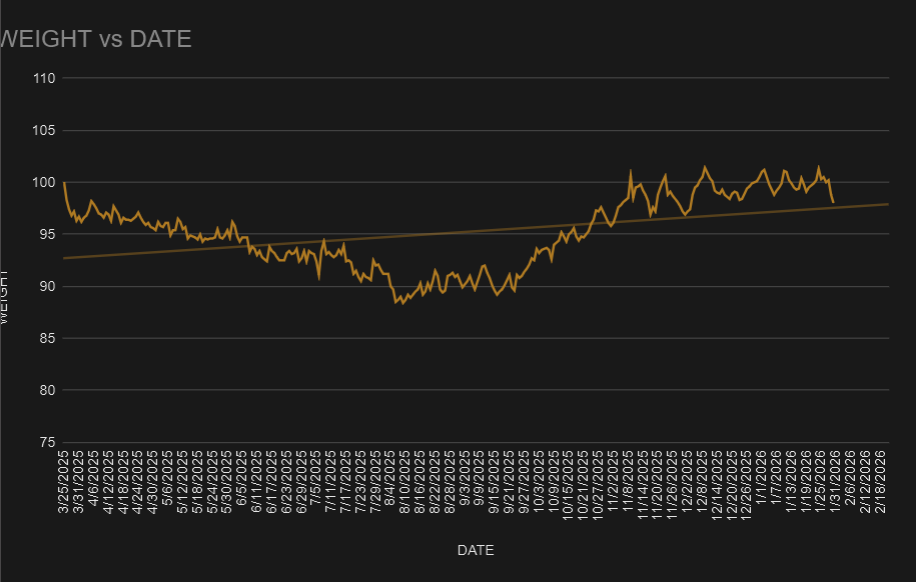Screen dimensions: 916x582
Task: Select the 4/18/2025 date label
Action: (x=123, y=481)
